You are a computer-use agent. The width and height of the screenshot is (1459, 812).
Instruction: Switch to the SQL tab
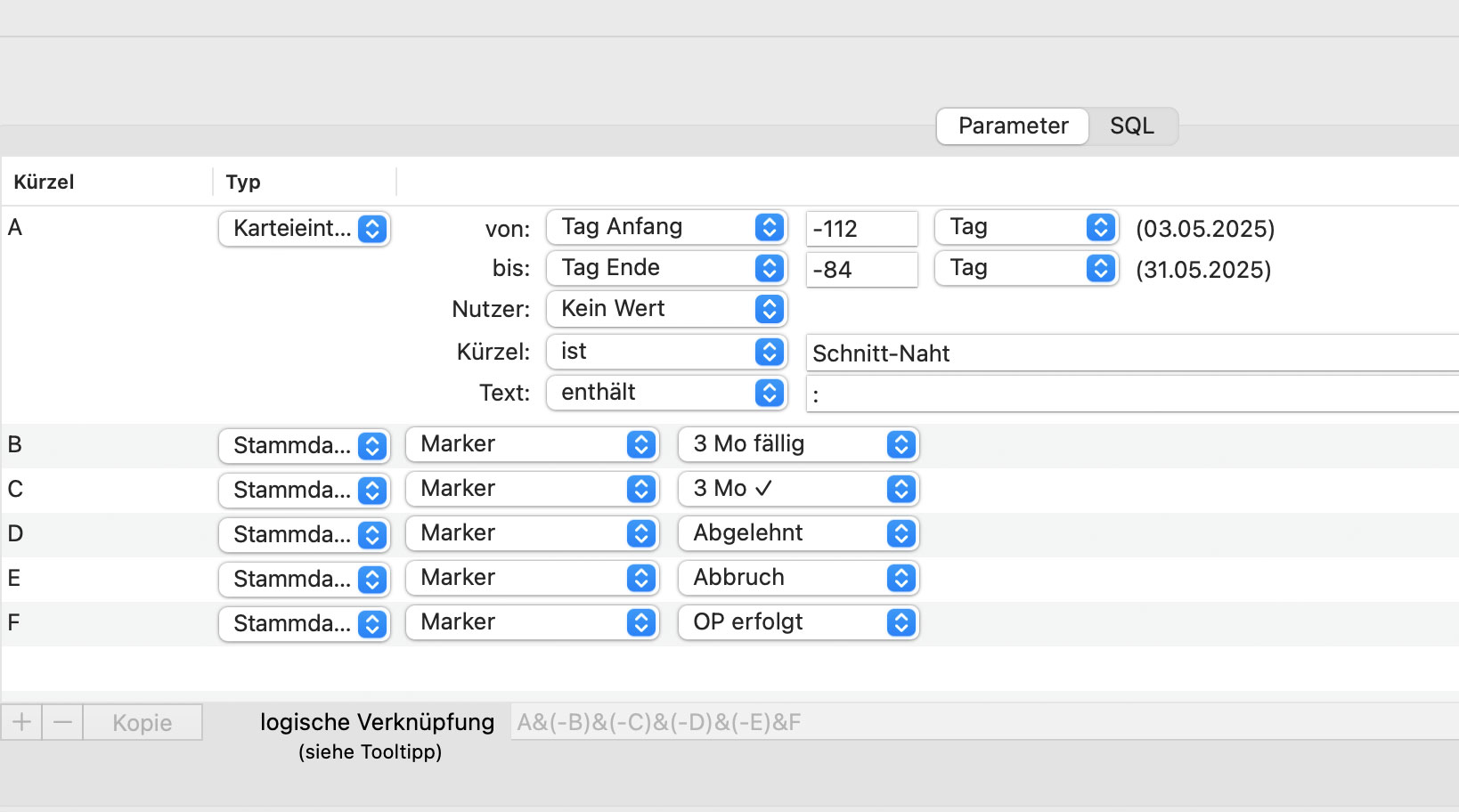point(1132,126)
